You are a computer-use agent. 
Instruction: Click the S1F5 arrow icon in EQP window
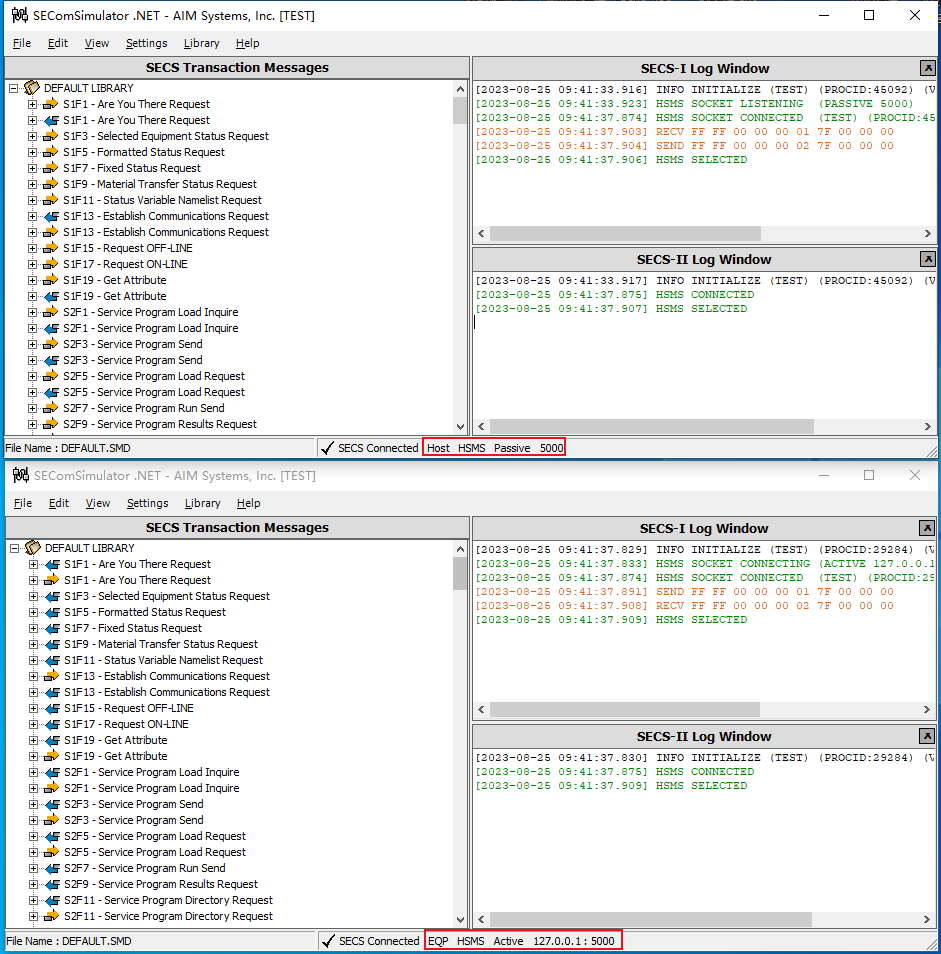pyautogui.click(x=52, y=612)
